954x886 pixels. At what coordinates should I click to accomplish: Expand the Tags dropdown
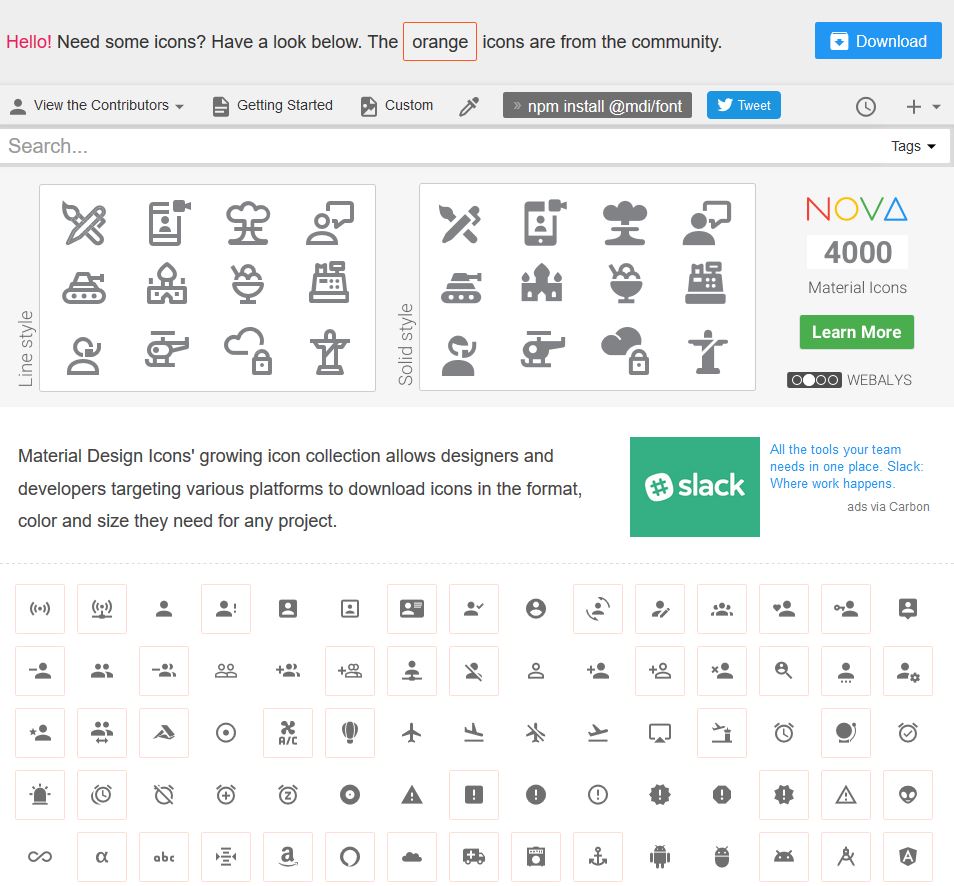click(913, 146)
